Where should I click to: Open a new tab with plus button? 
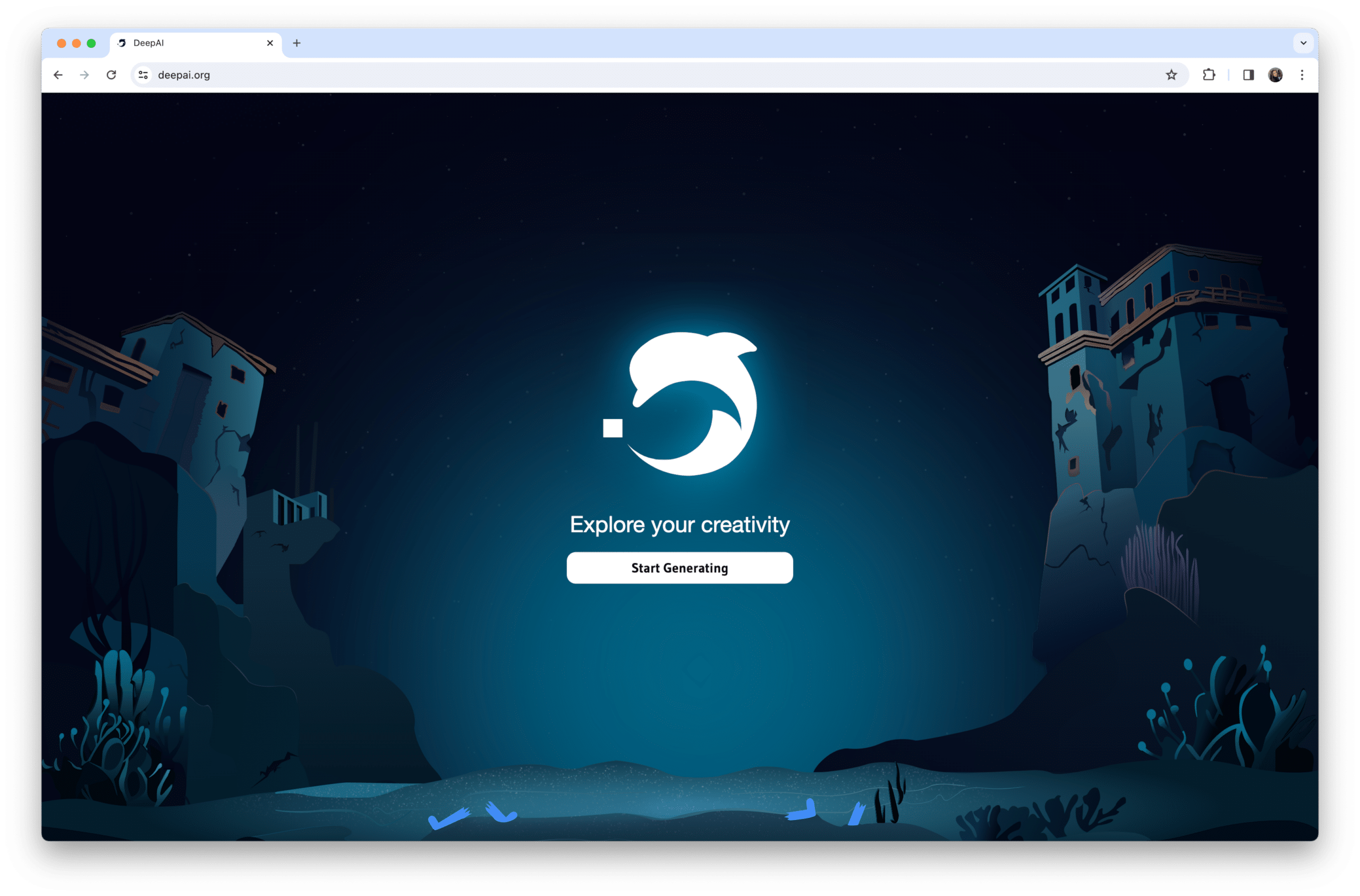pyautogui.click(x=296, y=43)
